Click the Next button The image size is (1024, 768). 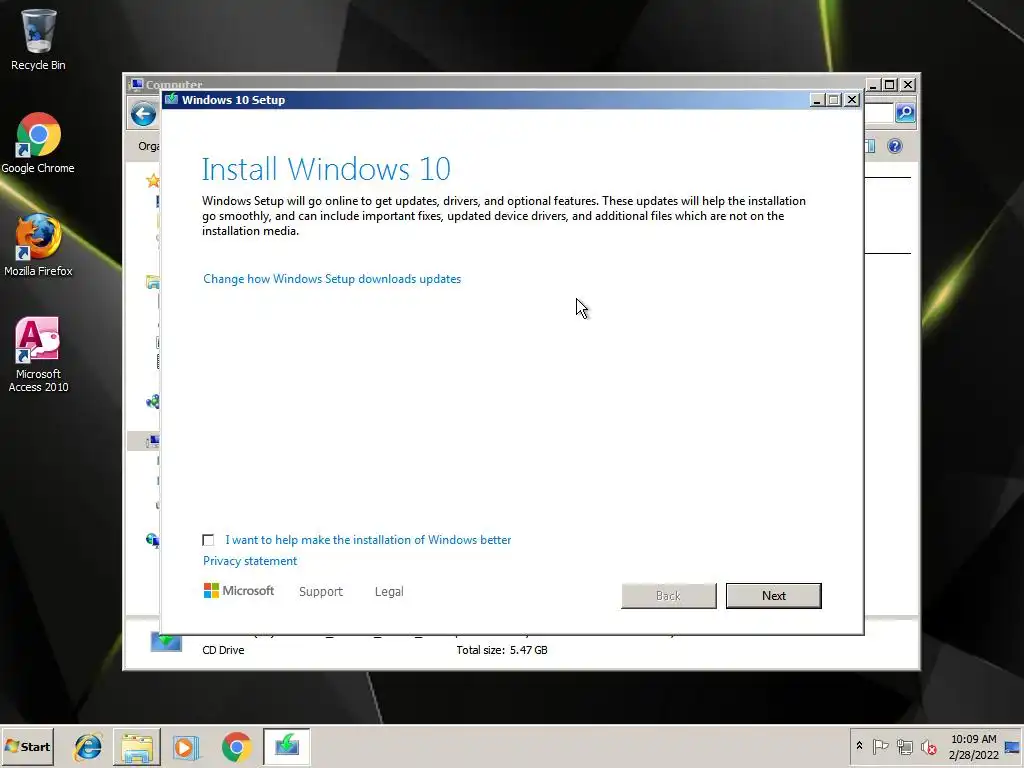pos(774,596)
